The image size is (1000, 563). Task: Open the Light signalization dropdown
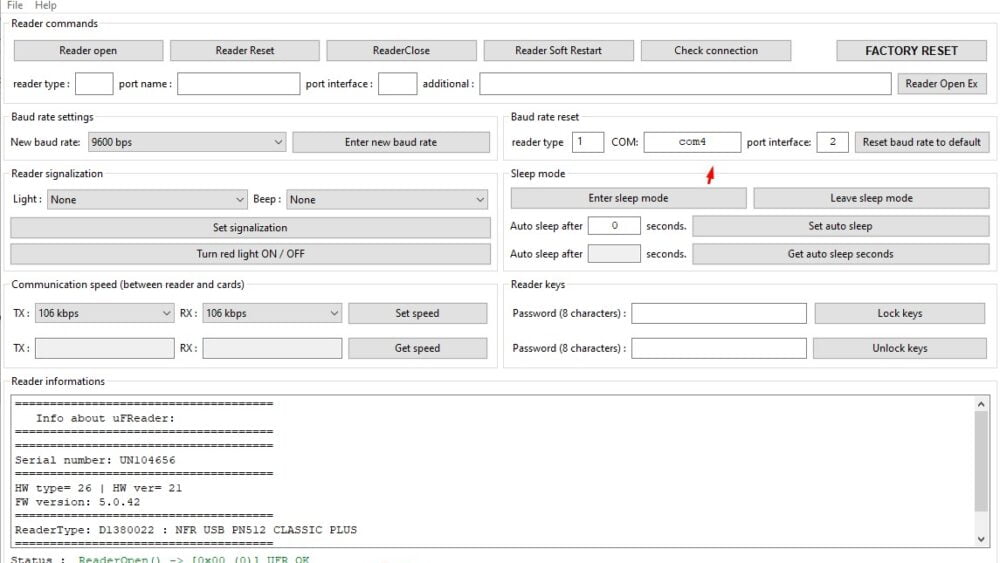pyautogui.click(x=147, y=200)
